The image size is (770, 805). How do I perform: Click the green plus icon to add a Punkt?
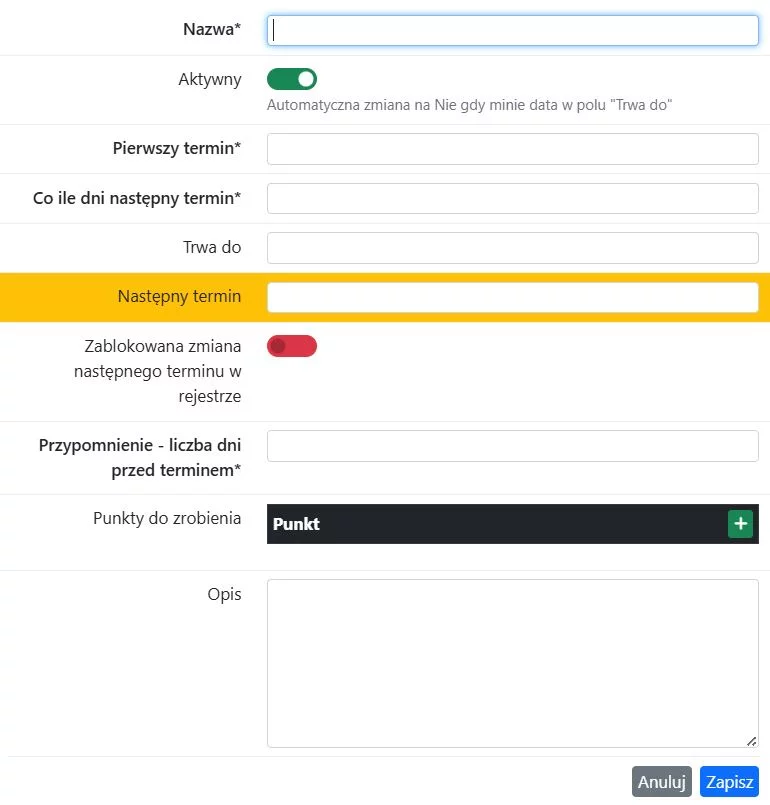coord(740,524)
